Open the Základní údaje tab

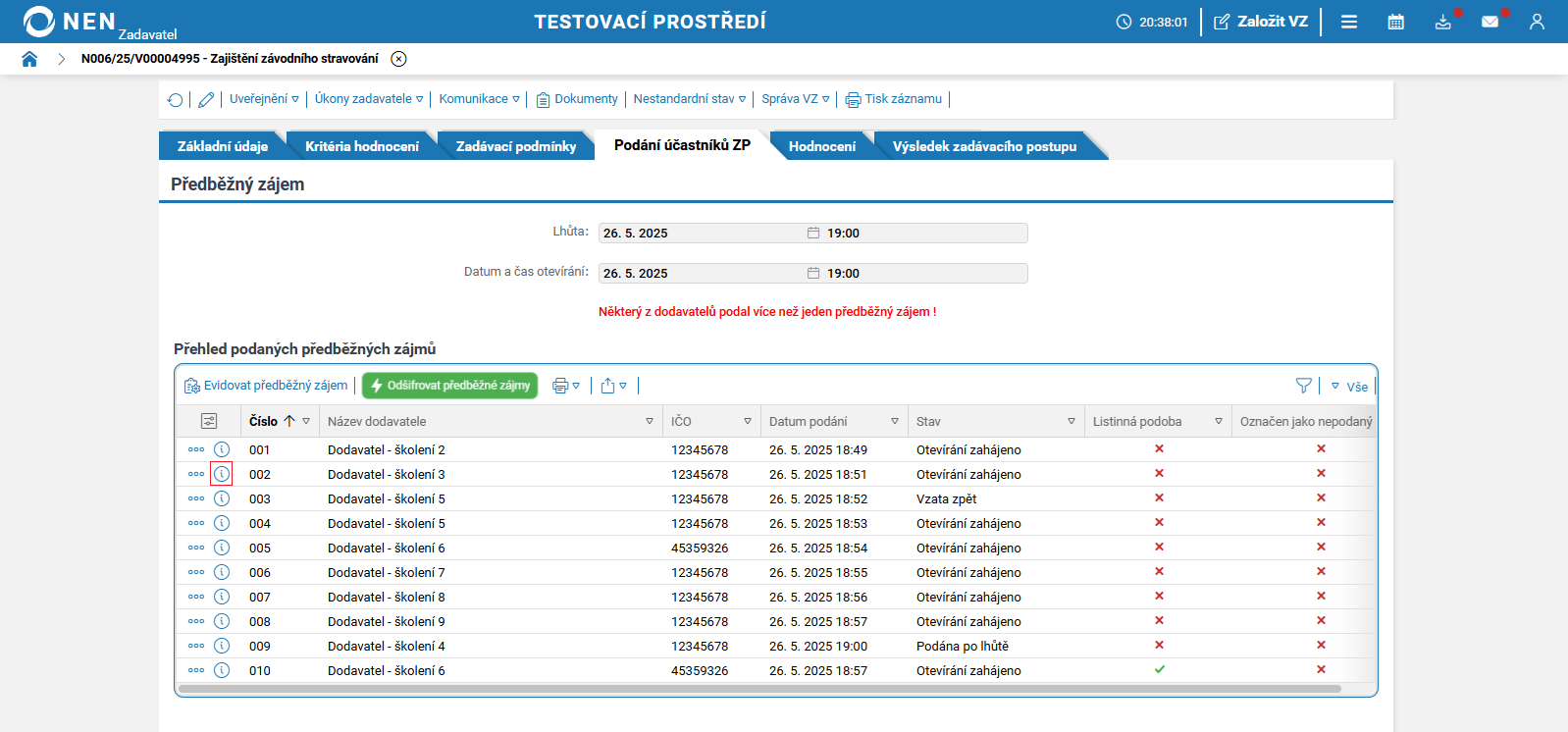pyautogui.click(x=223, y=146)
